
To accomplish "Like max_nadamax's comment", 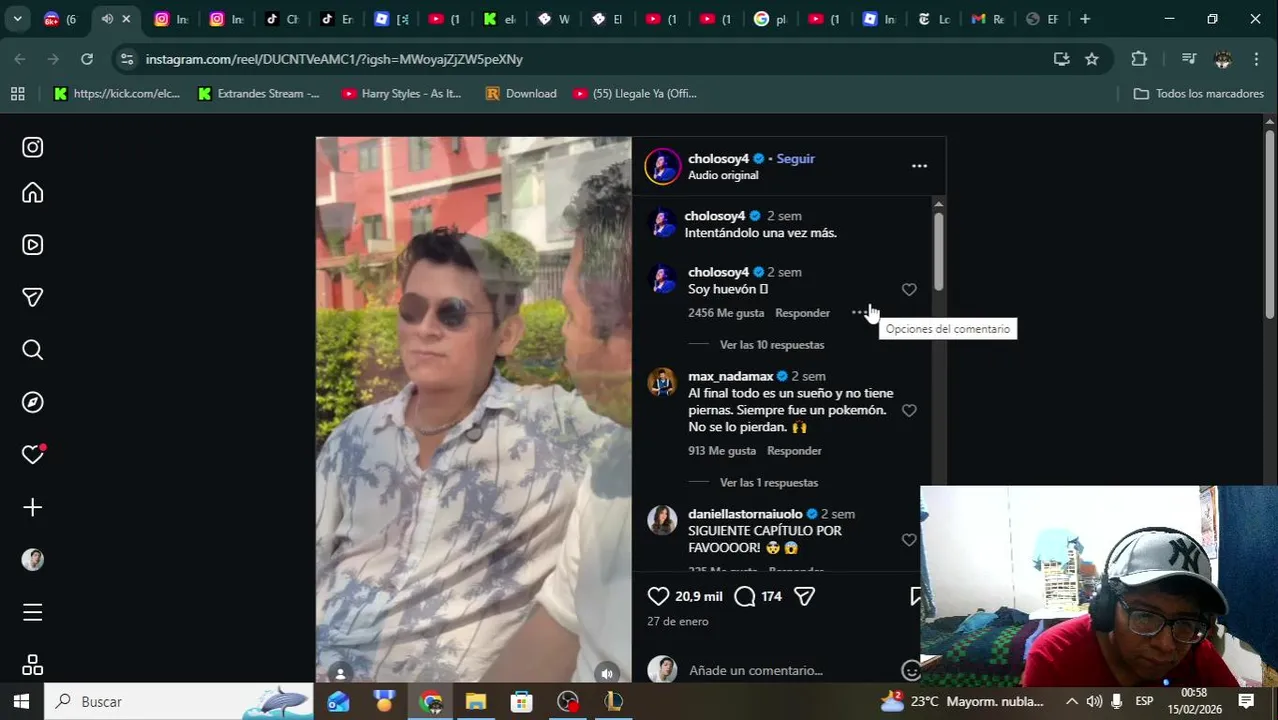I will (909, 410).
